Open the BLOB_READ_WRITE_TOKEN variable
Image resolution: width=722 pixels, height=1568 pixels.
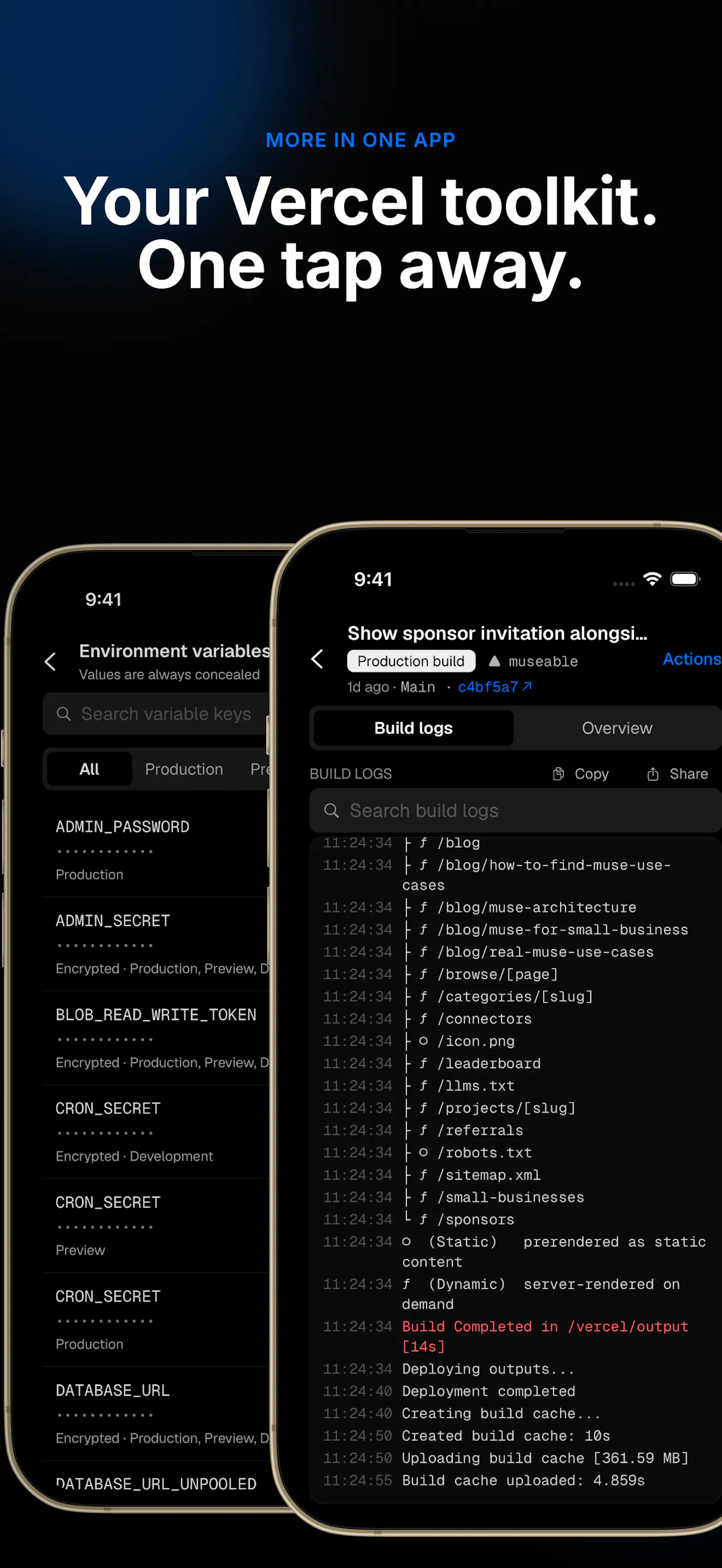(157, 1038)
